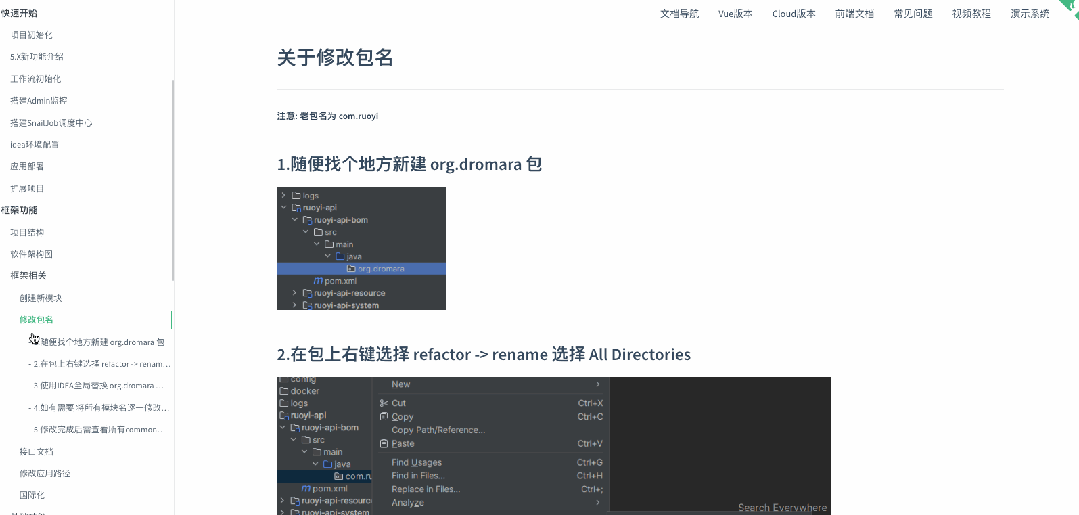
Task: Go to 搭建SnailJob调度中心 in the sidebar
Action: [51, 123]
